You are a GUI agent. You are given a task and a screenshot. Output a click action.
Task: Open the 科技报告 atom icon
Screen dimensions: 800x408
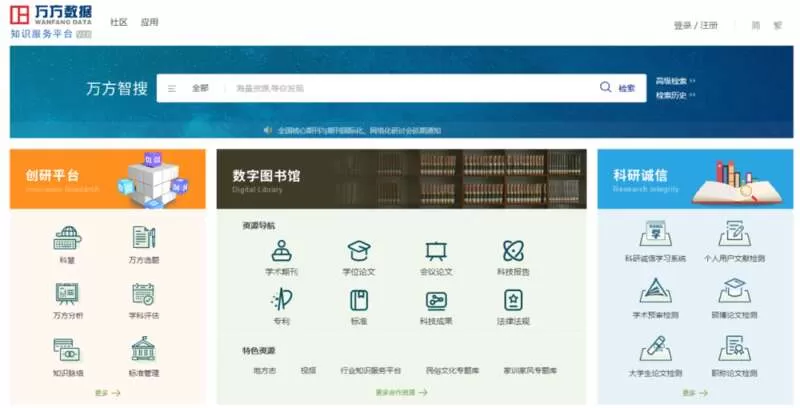pyautogui.click(x=513, y=250)
